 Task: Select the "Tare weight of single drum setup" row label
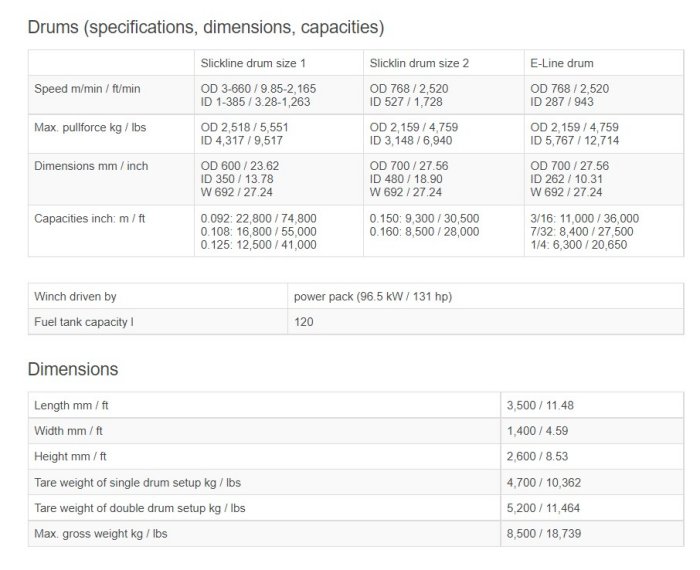pyautogui.click(x=138, y=483)
